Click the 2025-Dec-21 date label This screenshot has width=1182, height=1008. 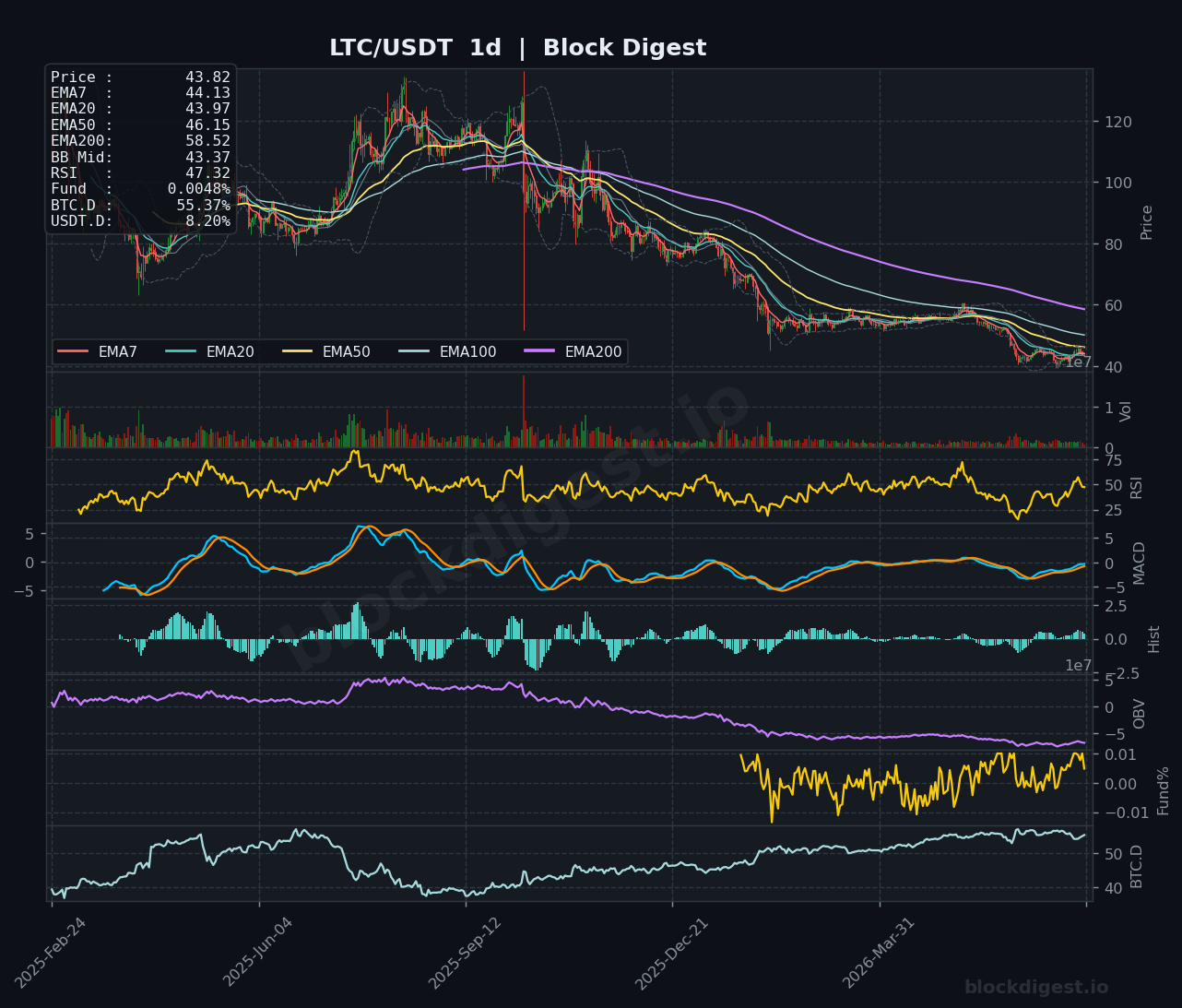672,954
